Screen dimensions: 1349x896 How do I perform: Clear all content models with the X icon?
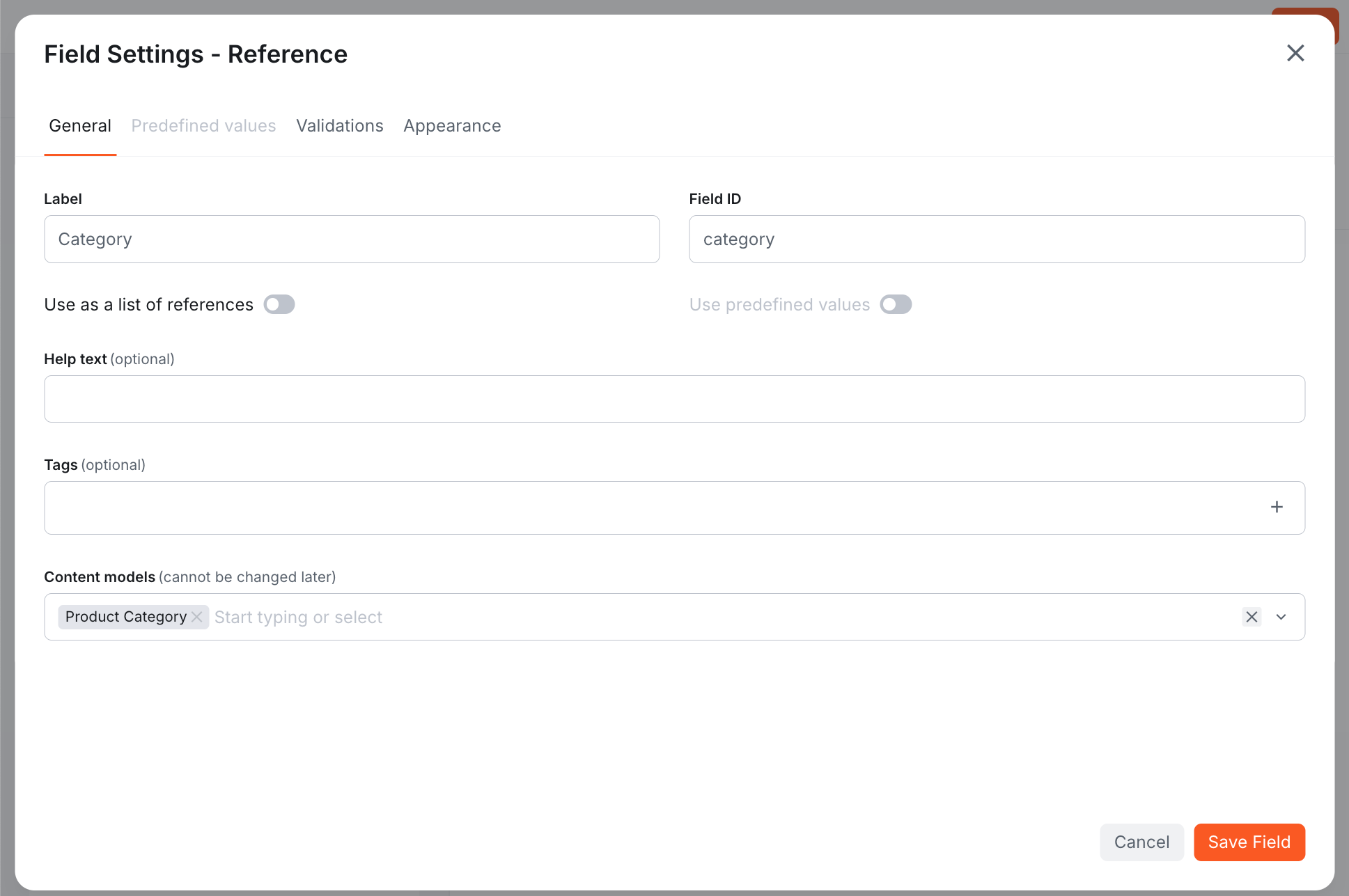click(x=1251, y=617)
